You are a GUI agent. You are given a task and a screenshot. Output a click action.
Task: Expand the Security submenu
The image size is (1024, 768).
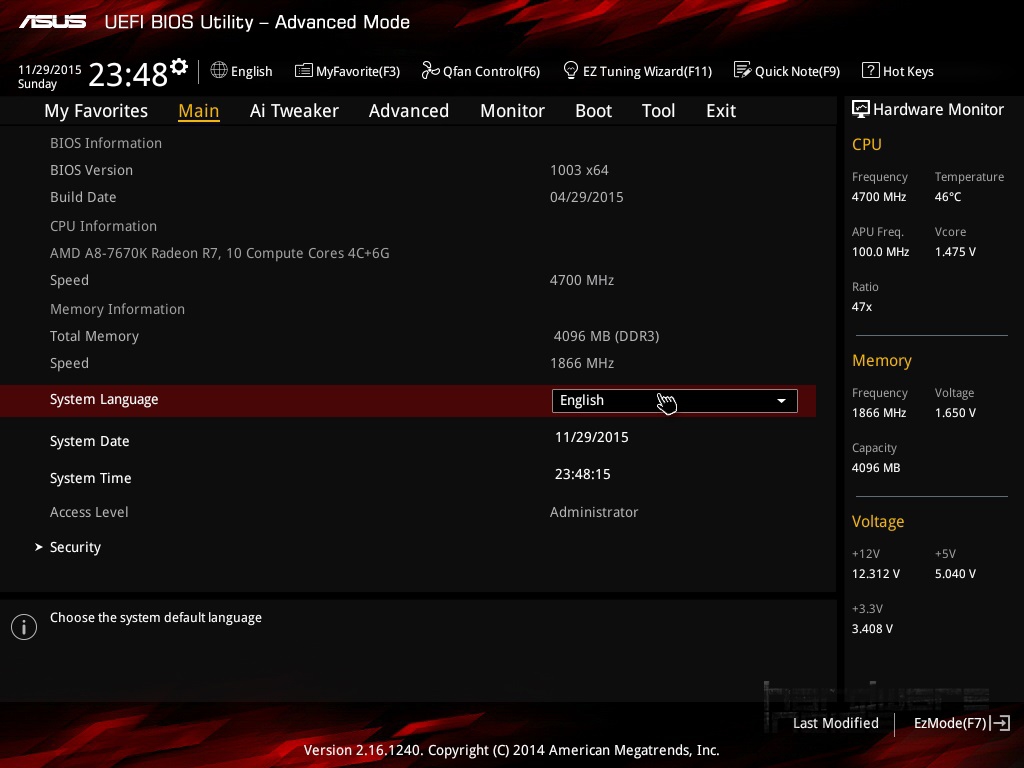tap(75, 547)
